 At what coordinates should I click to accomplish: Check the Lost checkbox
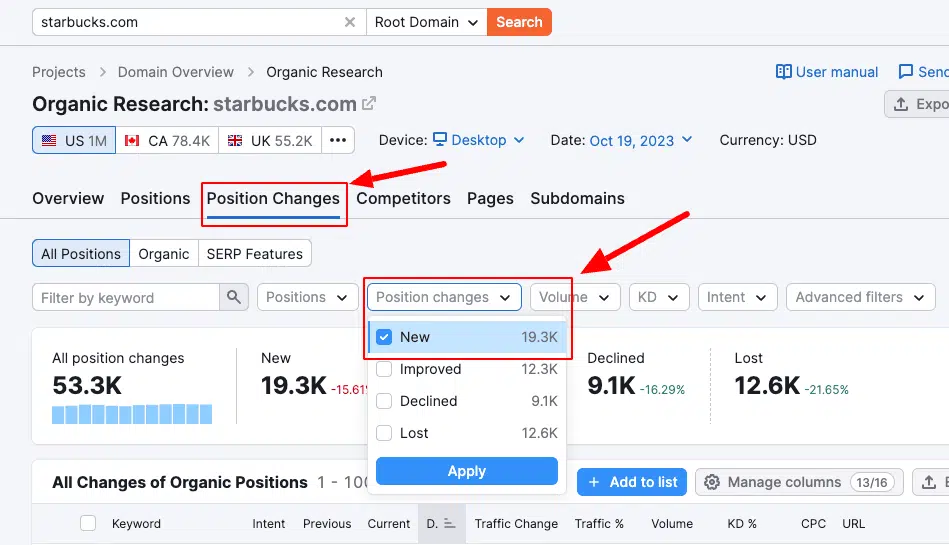click(384, 433)
